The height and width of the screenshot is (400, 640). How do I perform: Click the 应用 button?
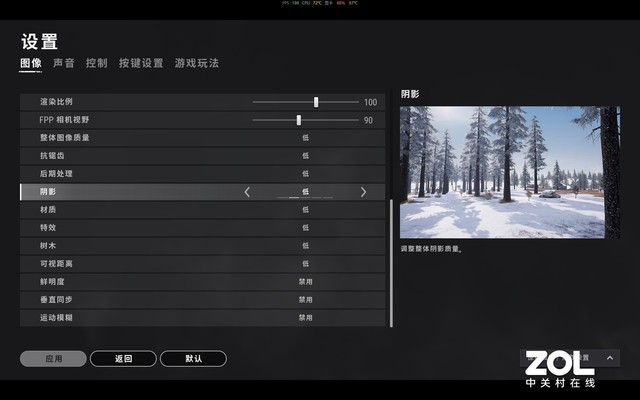click(x=53, y=358)
